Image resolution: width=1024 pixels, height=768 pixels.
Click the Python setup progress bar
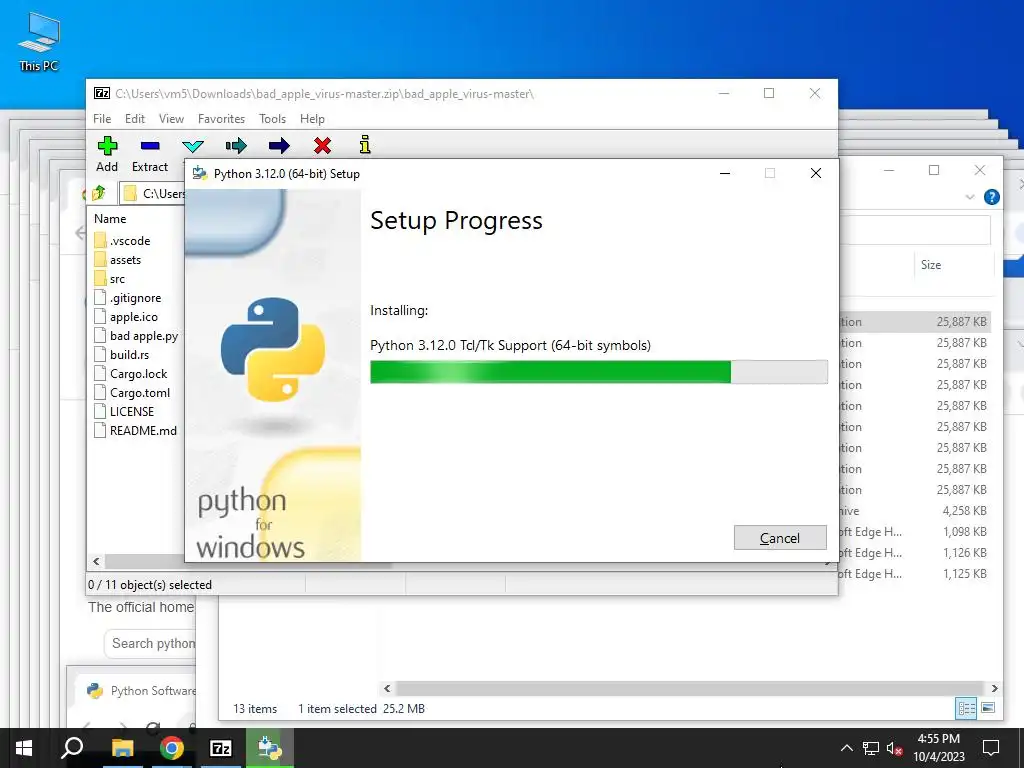coord(599,372)
